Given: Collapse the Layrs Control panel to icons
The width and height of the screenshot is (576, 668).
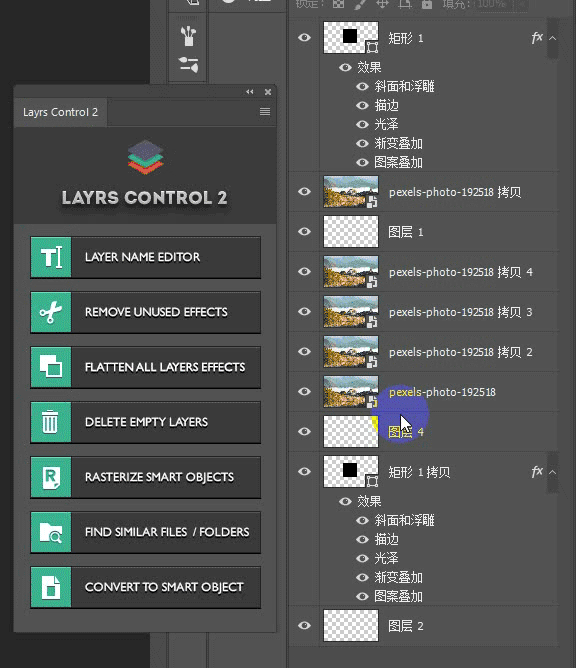Looking at the screenshot, I should 250,92.
